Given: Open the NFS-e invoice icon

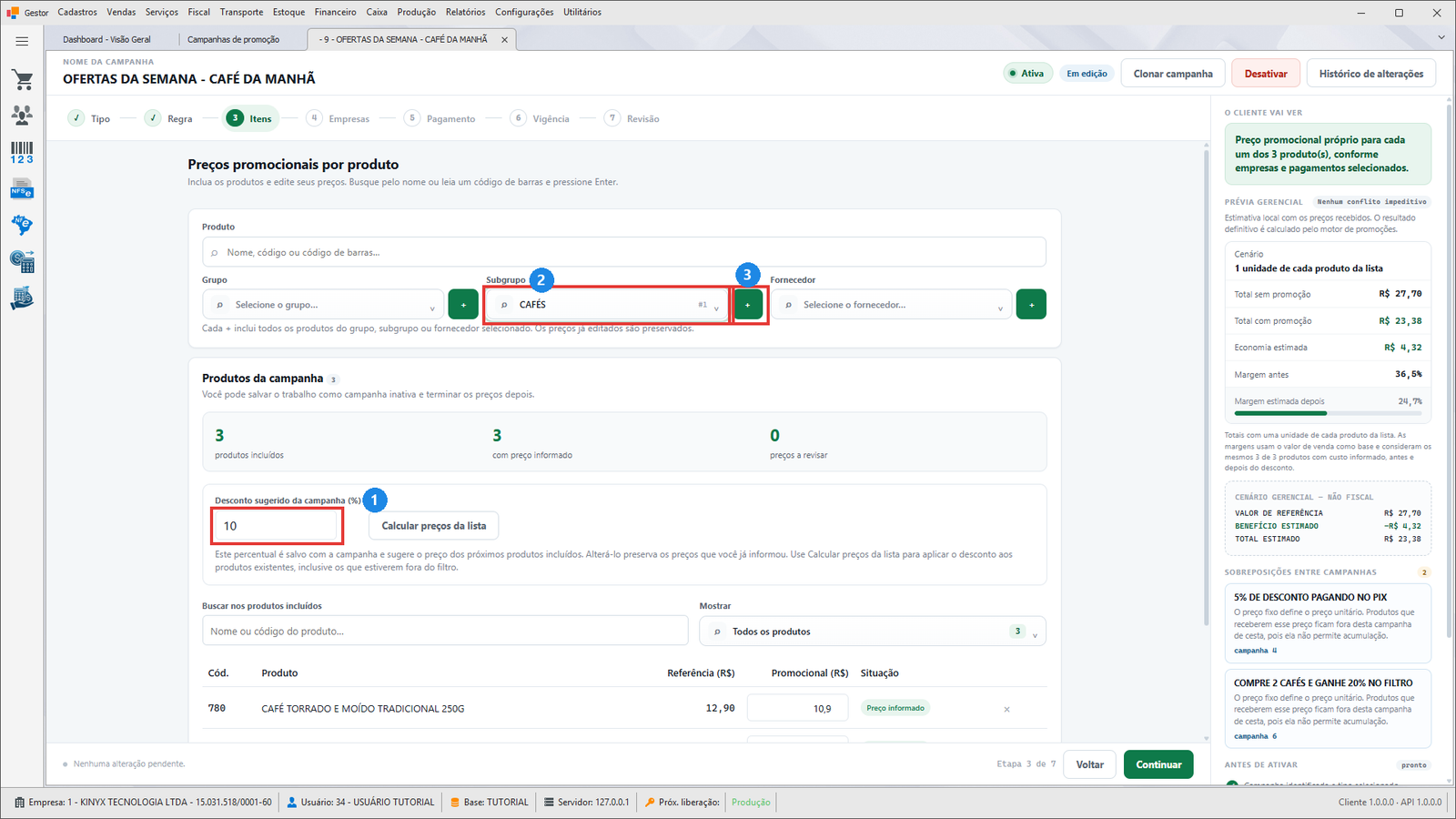Looking at the screenshot, I should click(x=22, y=189).
